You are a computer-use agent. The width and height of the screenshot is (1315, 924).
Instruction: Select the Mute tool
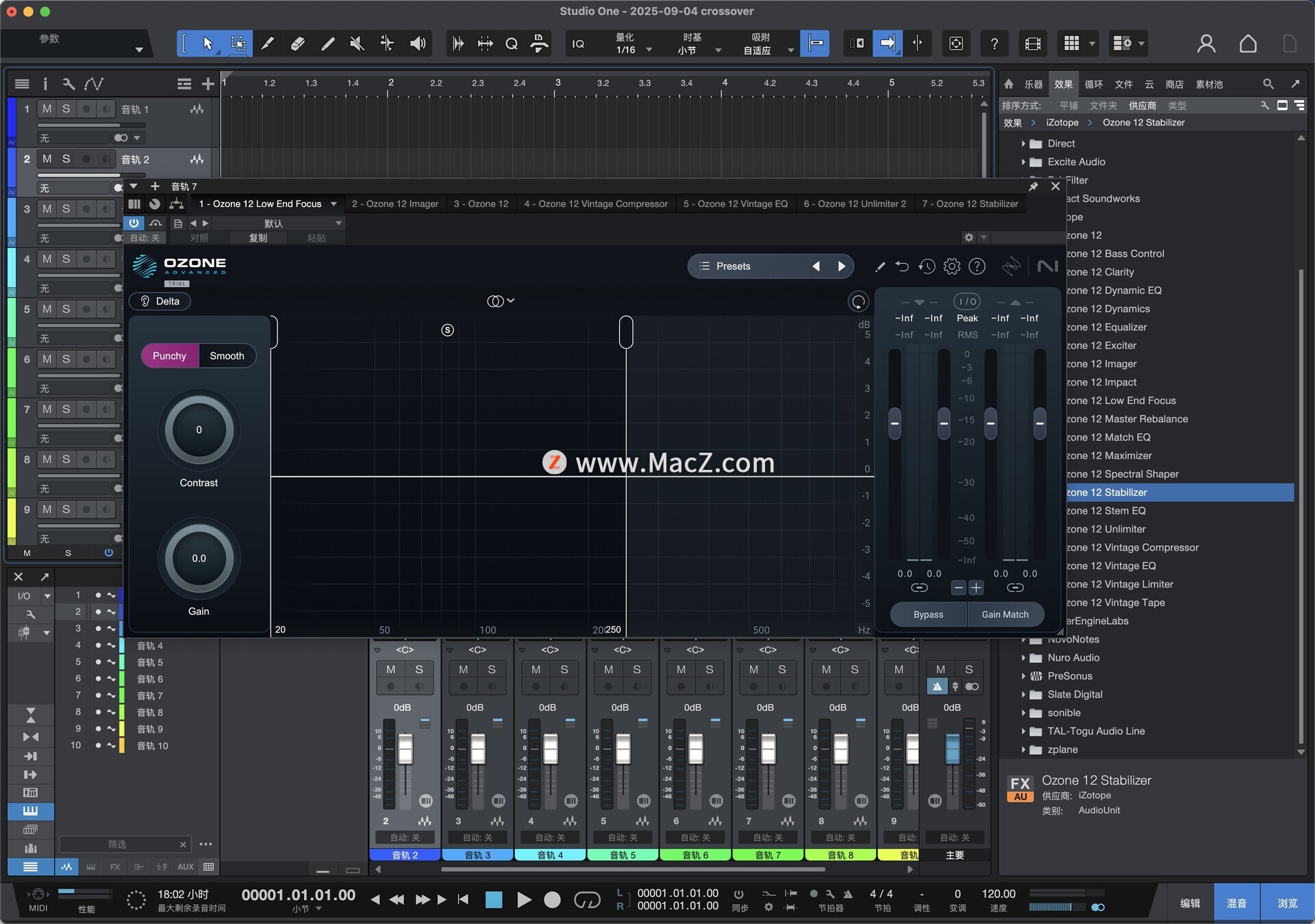click(357, 44)
